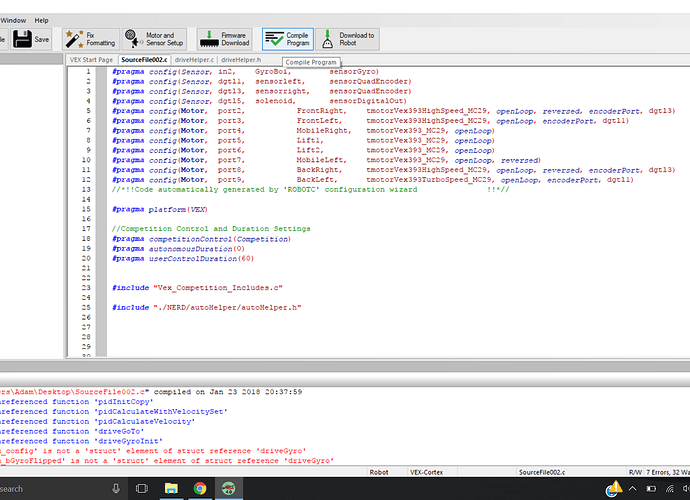Image resolution: width=690 pixels, height=500 pixels.
Task: Click the pidCalculateVelocity warning line
Action: pos(97,421)
